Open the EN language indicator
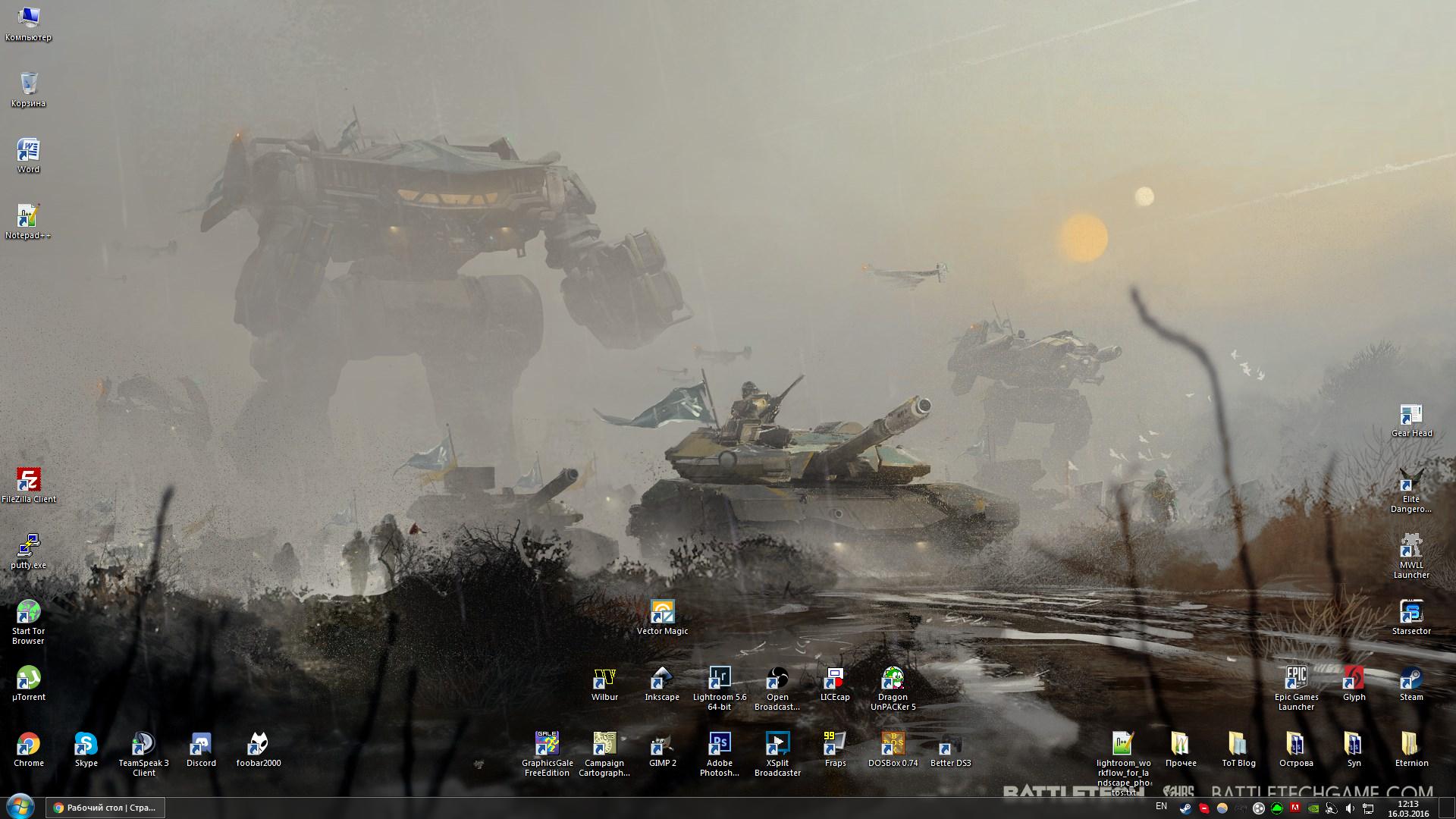 [1161, 807]
